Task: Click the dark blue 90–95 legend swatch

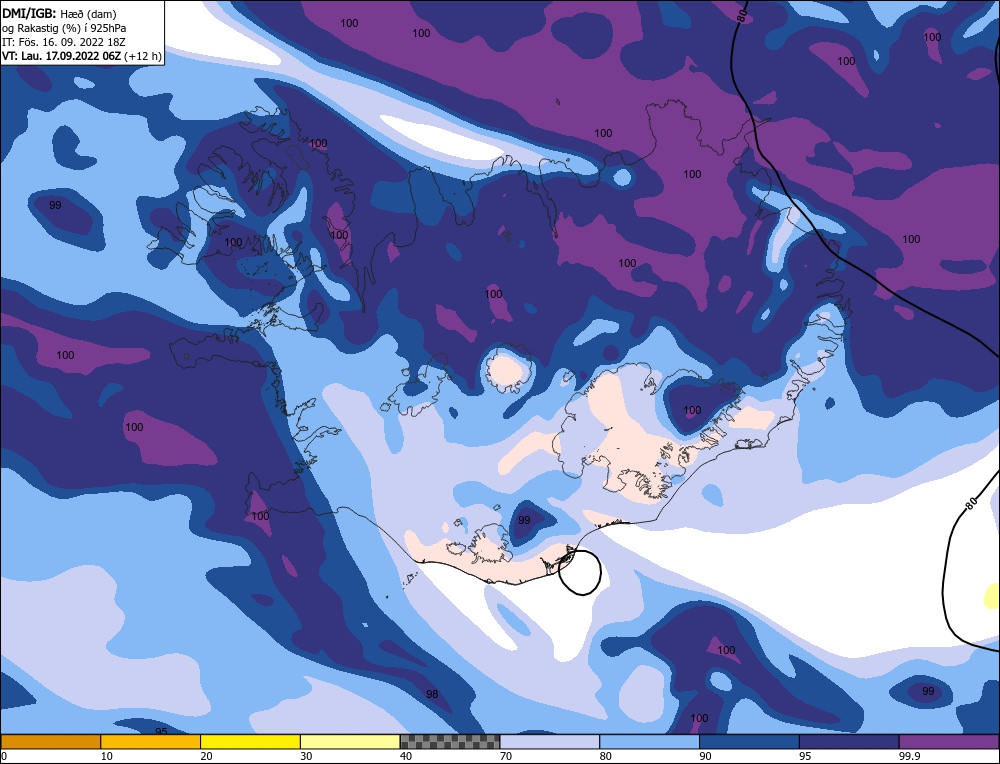Action: pyautogui.click(x=749, y=741)
